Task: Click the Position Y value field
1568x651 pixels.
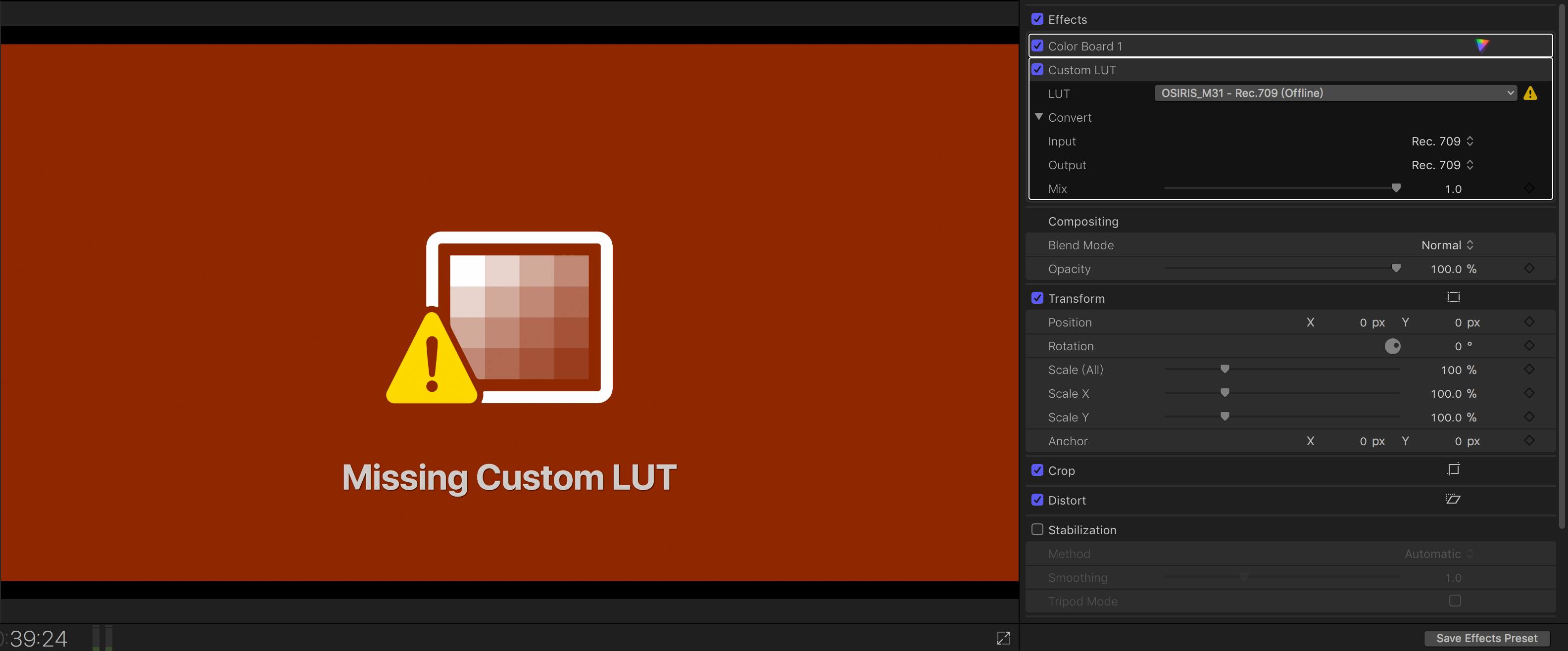Action: (x=1467, y=323)
